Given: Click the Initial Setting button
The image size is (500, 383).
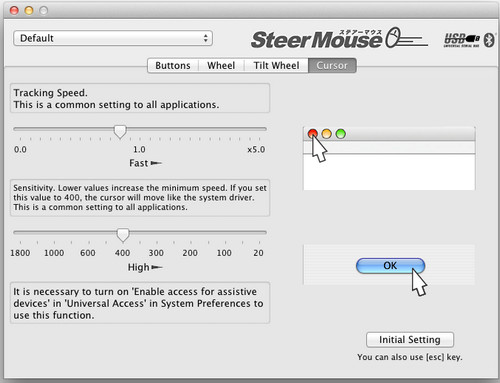Looking at the screenshot, I should (410, 340).
